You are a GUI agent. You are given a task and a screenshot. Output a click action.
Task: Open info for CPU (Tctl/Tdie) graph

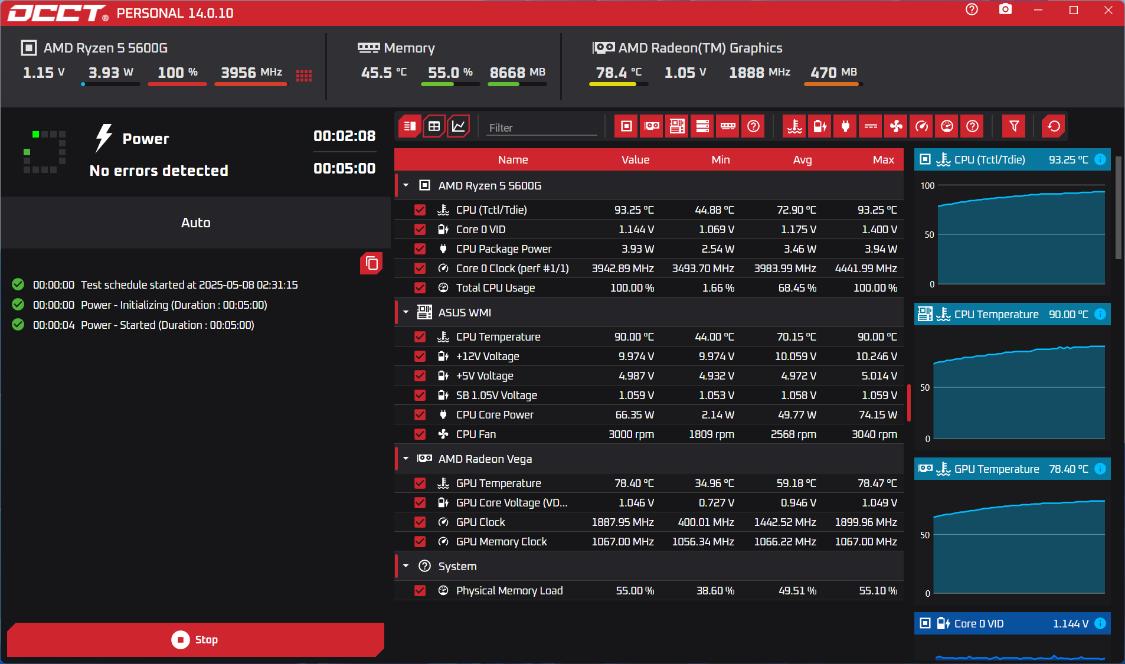pos(1100,159)
